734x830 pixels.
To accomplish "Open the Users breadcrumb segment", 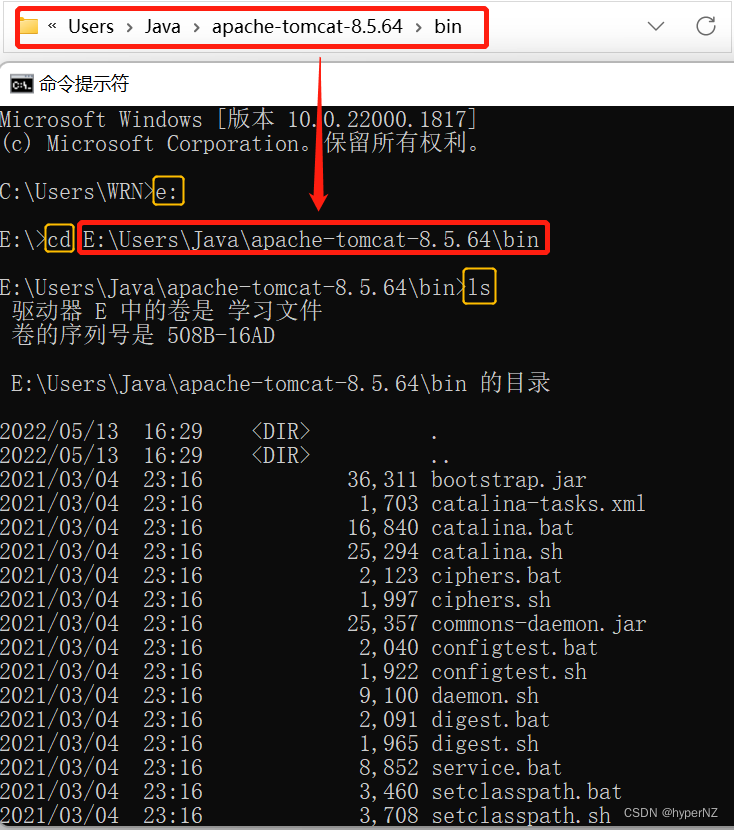I will [x=91, y=26].
